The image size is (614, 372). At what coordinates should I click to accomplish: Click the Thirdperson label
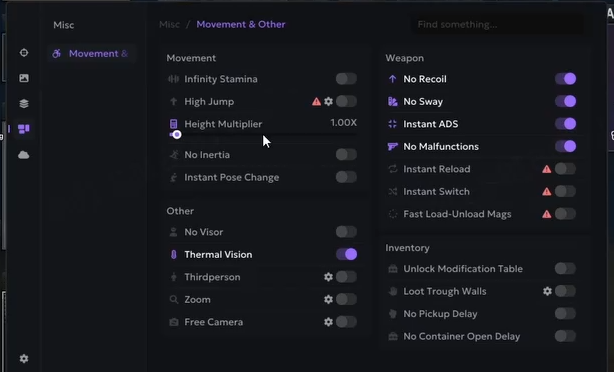point(212,277)
